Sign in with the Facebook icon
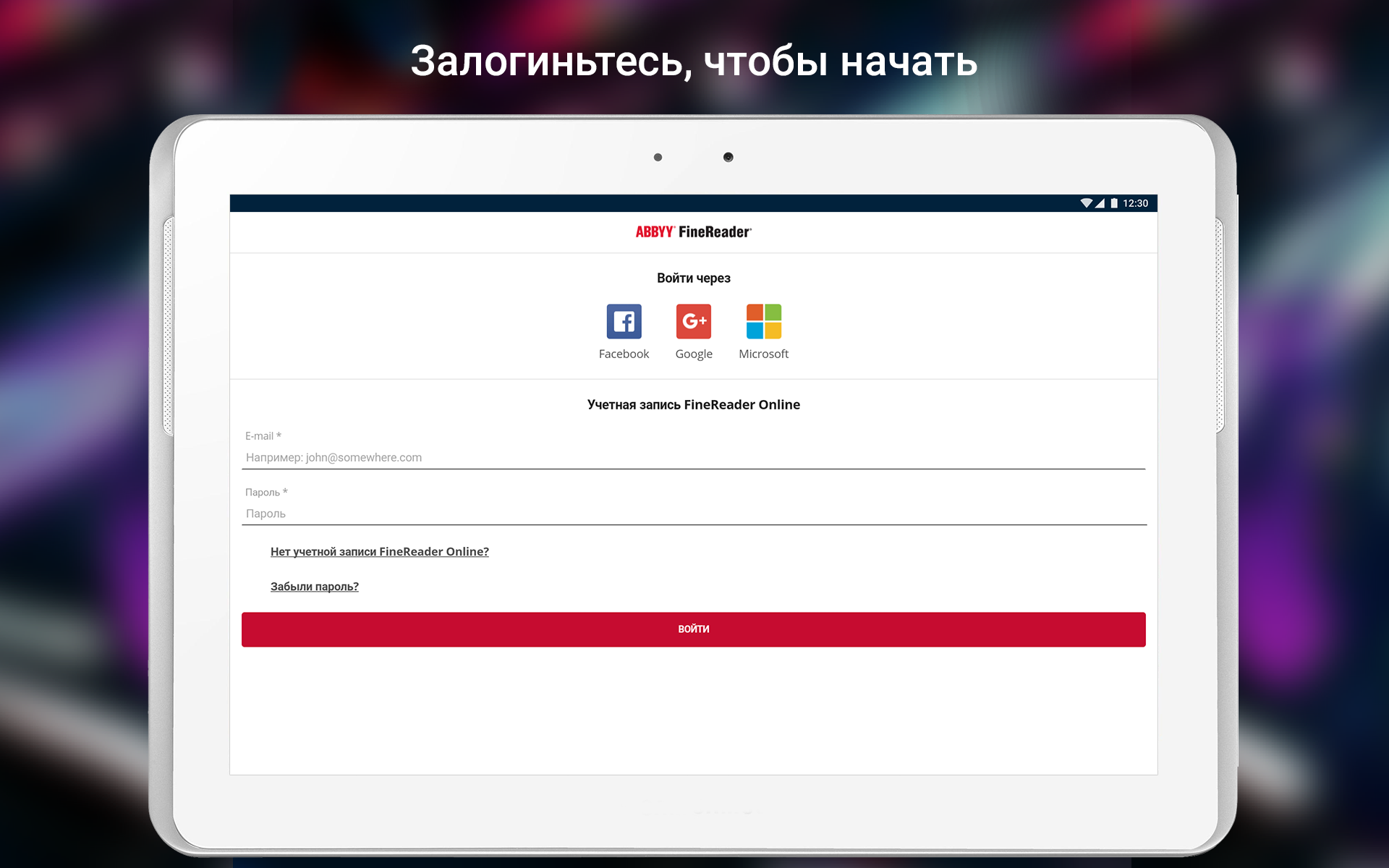1389x868 pixels. (x=624, y=321)
